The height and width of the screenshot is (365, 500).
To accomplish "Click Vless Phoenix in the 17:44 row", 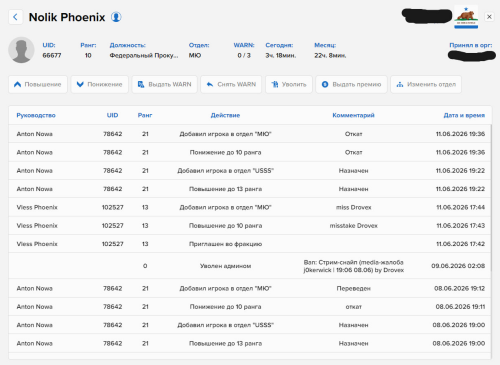I will 37,207.
